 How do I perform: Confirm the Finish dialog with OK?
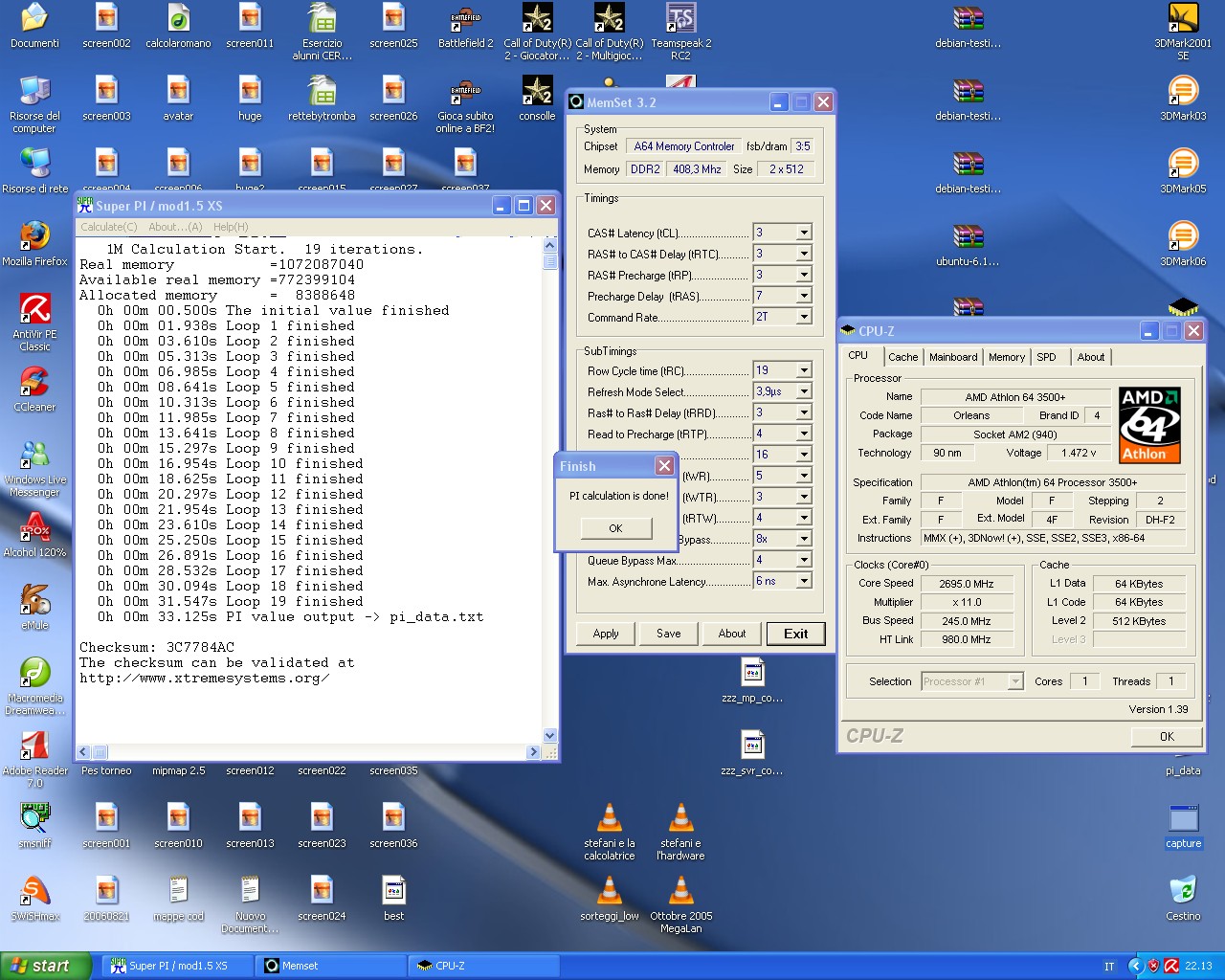615,528
